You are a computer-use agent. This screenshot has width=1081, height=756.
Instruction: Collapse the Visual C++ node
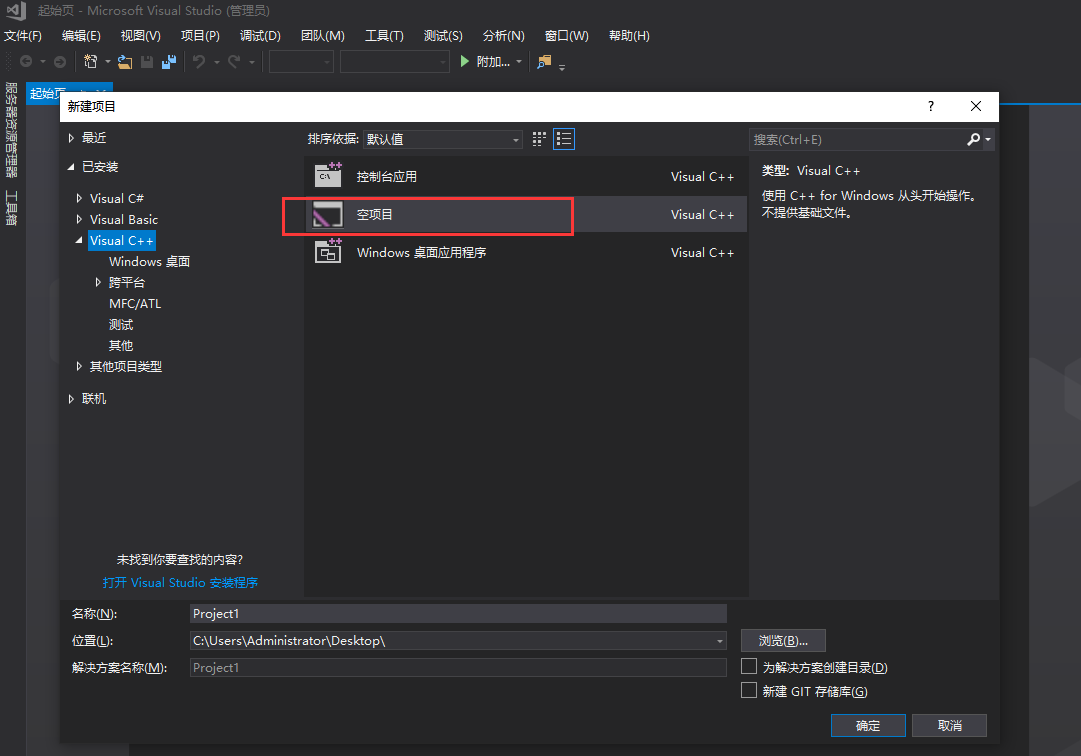coord(79,241)
